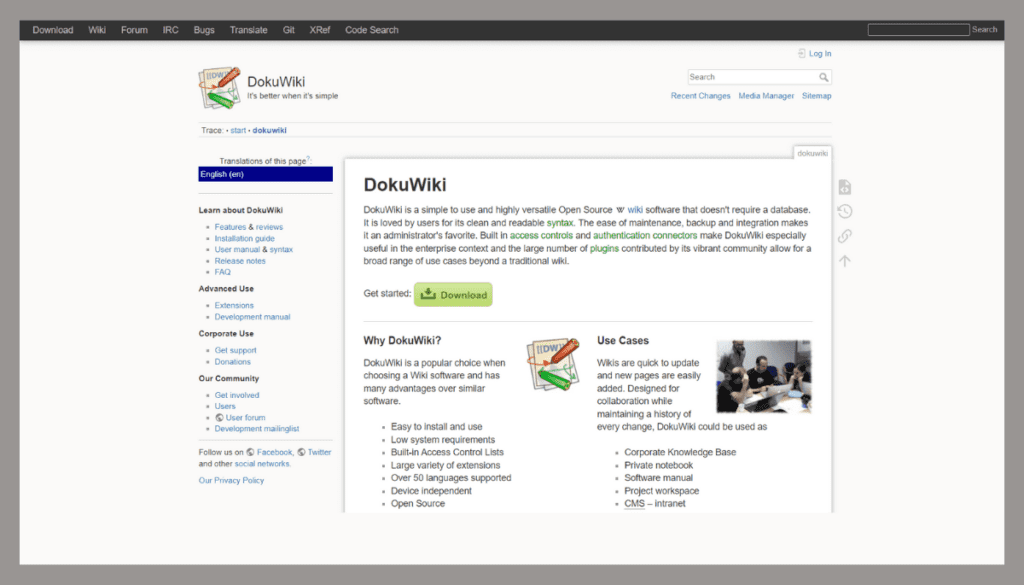Click the globe icon beside Twitter
This screenshot has width=1024, height=585.
[301, 452]
